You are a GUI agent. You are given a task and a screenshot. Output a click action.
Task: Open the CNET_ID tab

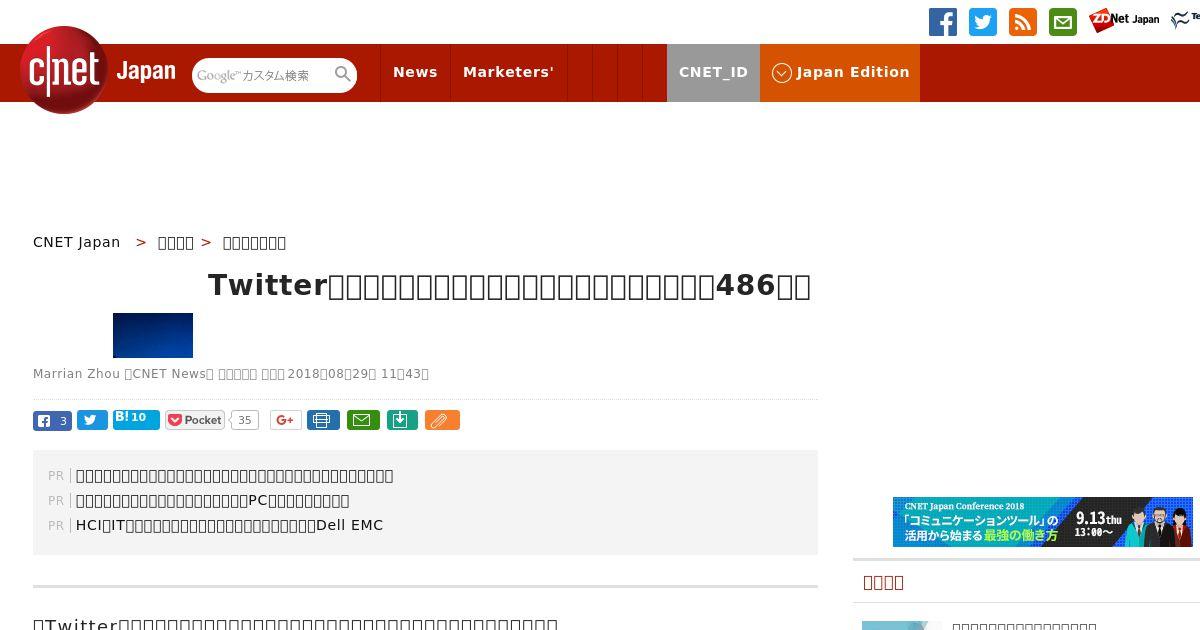[x=713, y=73]
